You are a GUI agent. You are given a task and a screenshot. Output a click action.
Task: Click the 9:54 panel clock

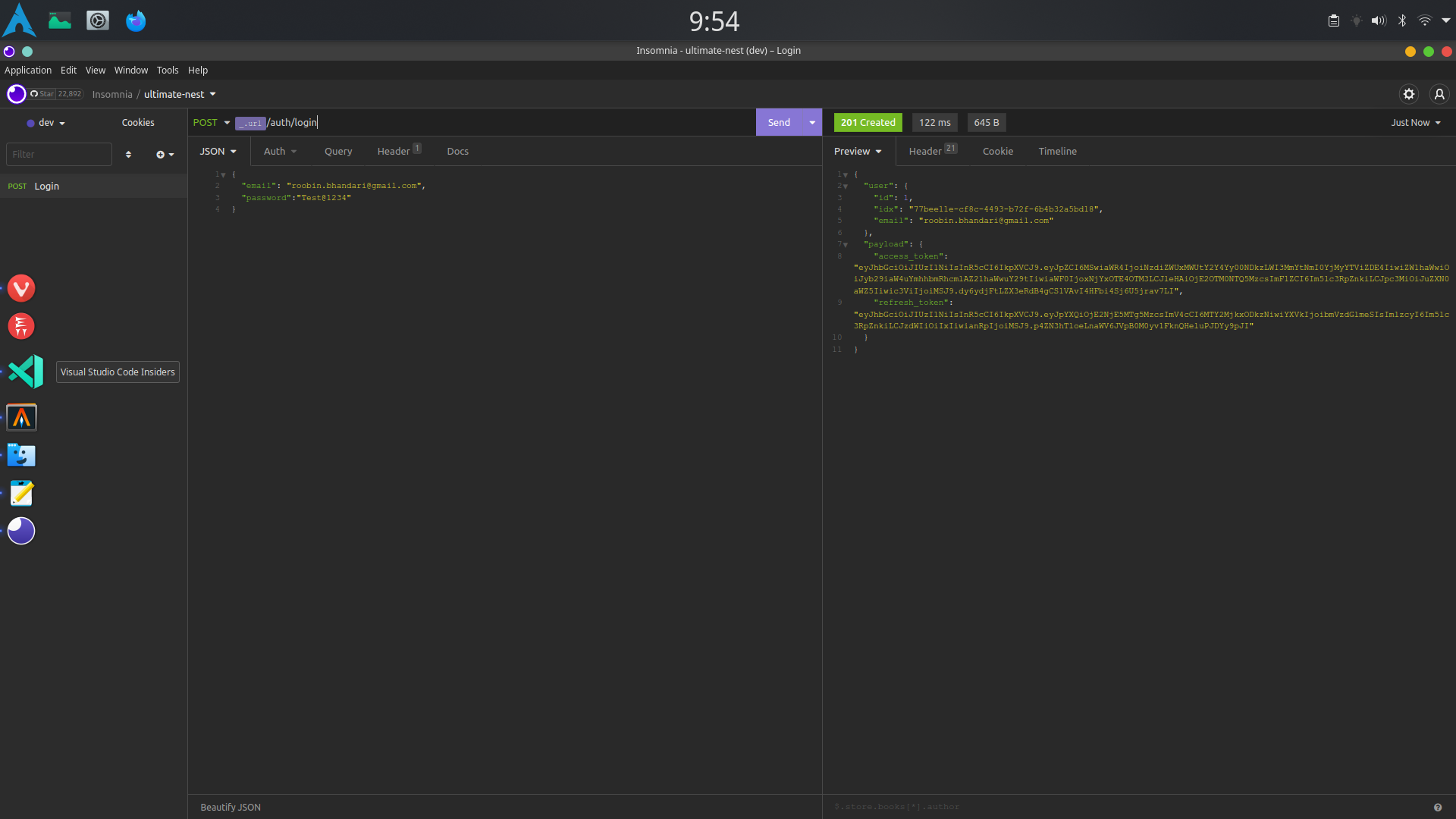714,21
